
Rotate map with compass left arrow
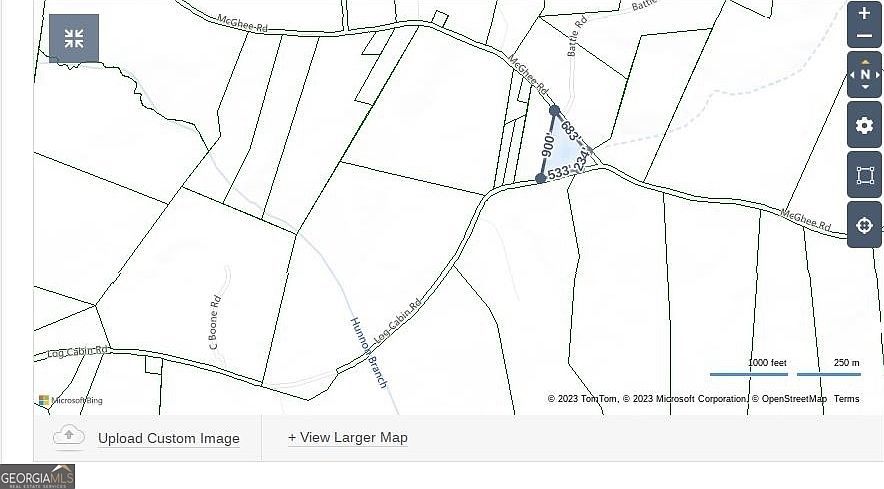point(852,74)
